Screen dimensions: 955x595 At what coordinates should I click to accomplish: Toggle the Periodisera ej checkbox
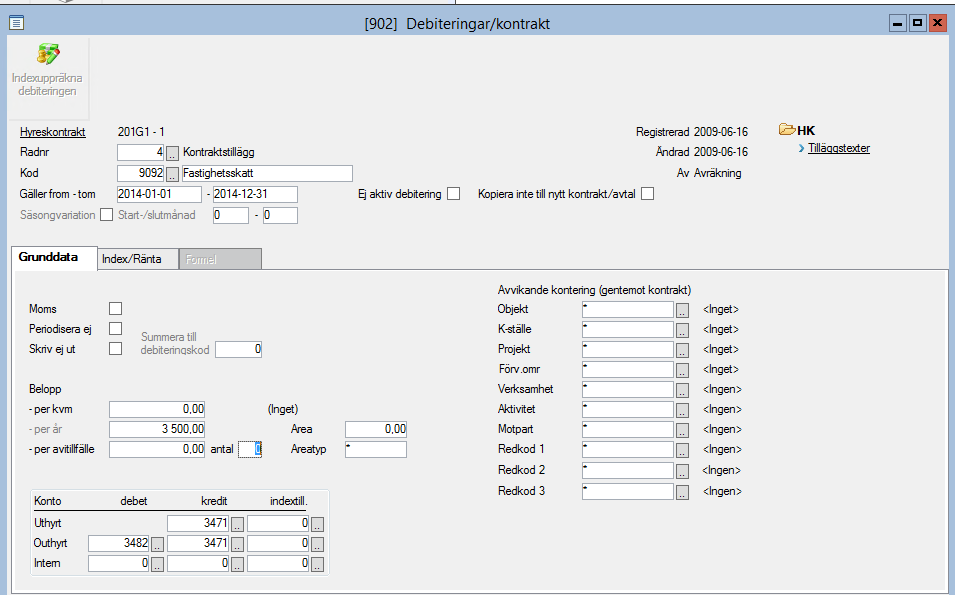(x=115, y=329)
